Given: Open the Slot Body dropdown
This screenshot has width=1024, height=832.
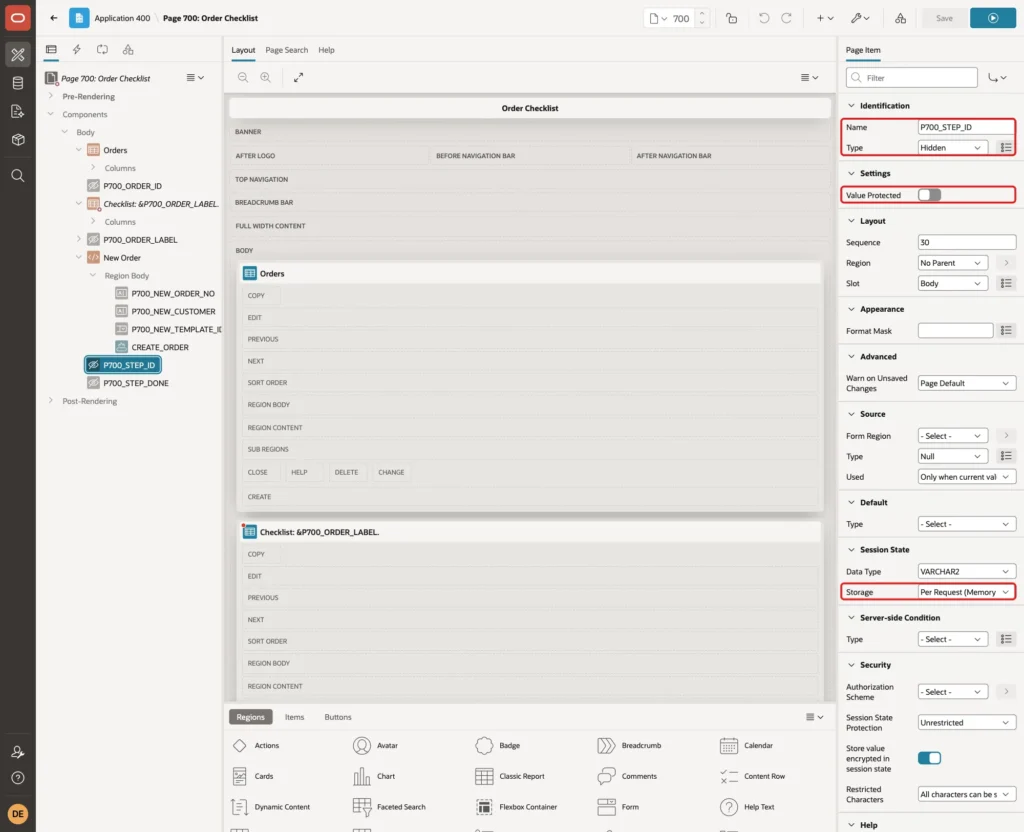Looking at the screenshot, I should click(952, 283).
